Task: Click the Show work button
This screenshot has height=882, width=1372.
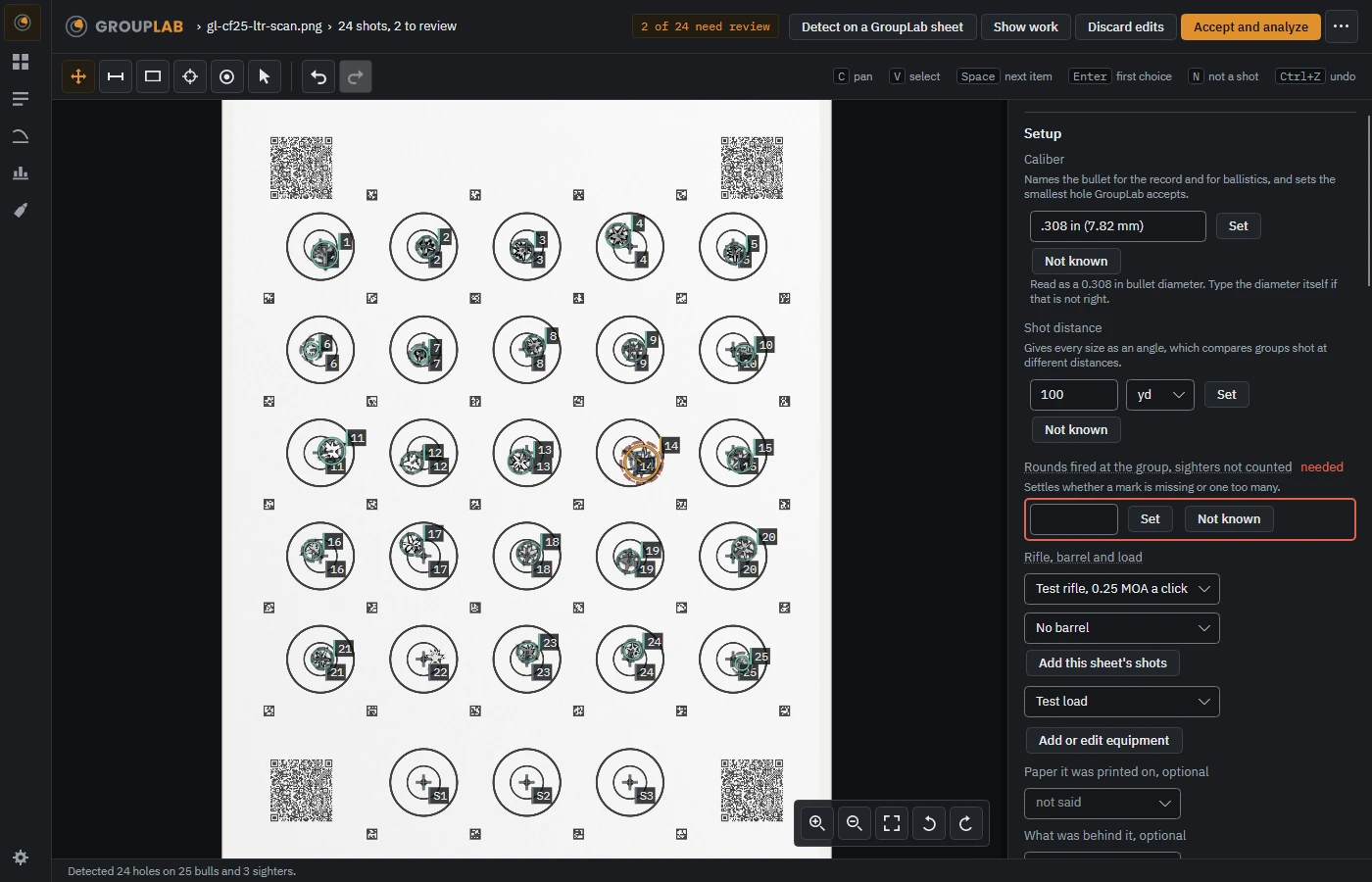Action: pos(1025,26)
